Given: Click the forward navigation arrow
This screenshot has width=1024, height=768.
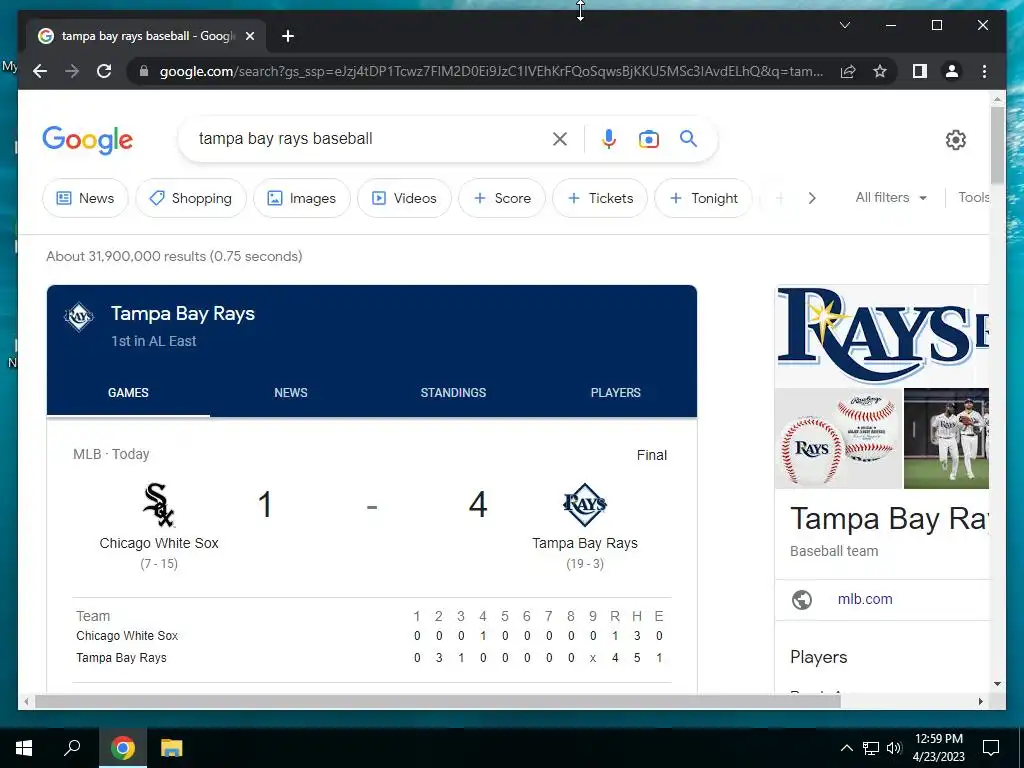Looking at the screenshot, I should click(72, 71).
